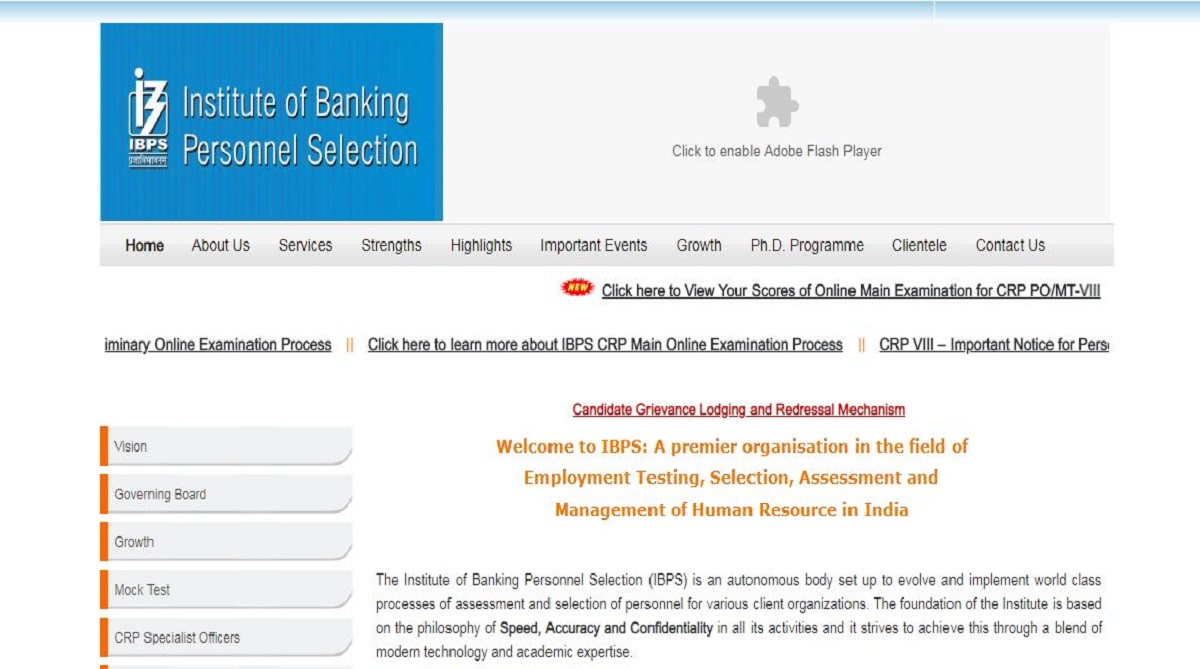The height and width of the screenshot is (669, 1200).
Task: View scores of CRP PO/MT-VIII main exam link
Action: (x=851, y=291)
